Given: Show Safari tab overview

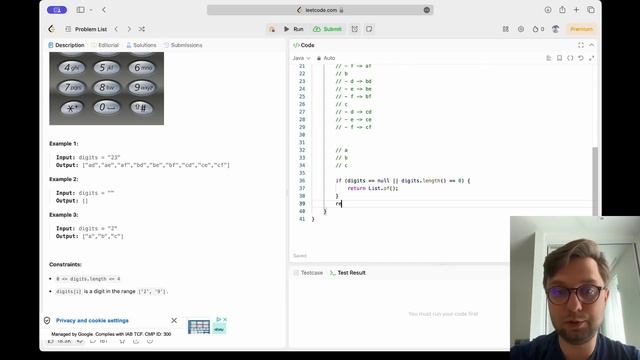Looking at the screenshot, I should click(x=591, y=10).
